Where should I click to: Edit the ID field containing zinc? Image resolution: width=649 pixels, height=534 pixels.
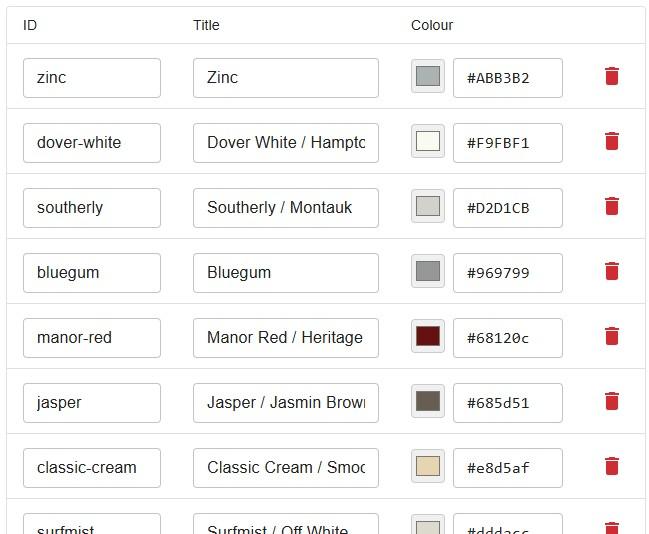coord(92,78)
